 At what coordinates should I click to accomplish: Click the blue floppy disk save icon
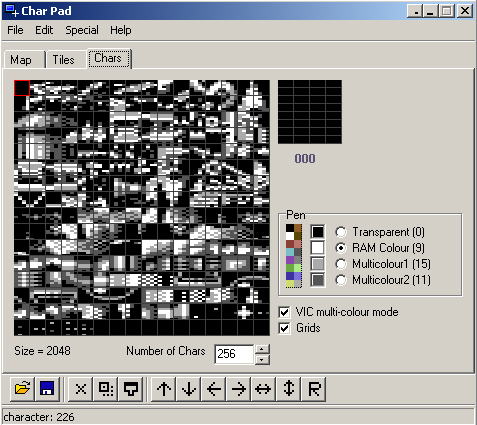coord(47,389)
